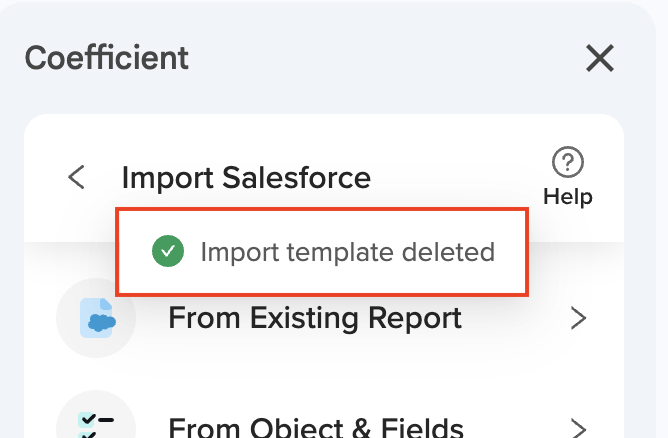
Task: Expand From Object & Fields chevron arrow
Action: (x=578, y=428)
